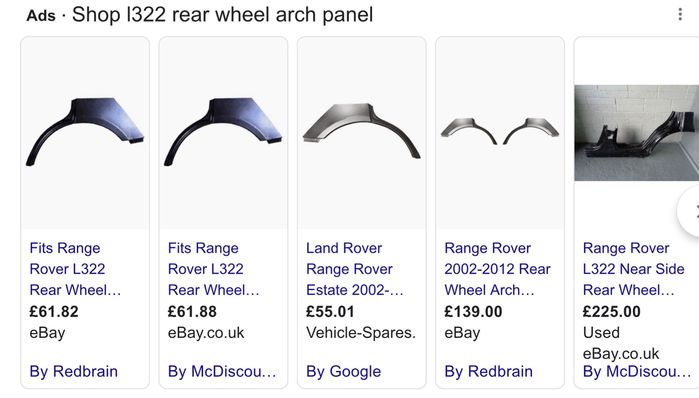Screen dimensions: 699x398
Task: Select the £139.00 price on the eBay listing
Action: [473, 312]
